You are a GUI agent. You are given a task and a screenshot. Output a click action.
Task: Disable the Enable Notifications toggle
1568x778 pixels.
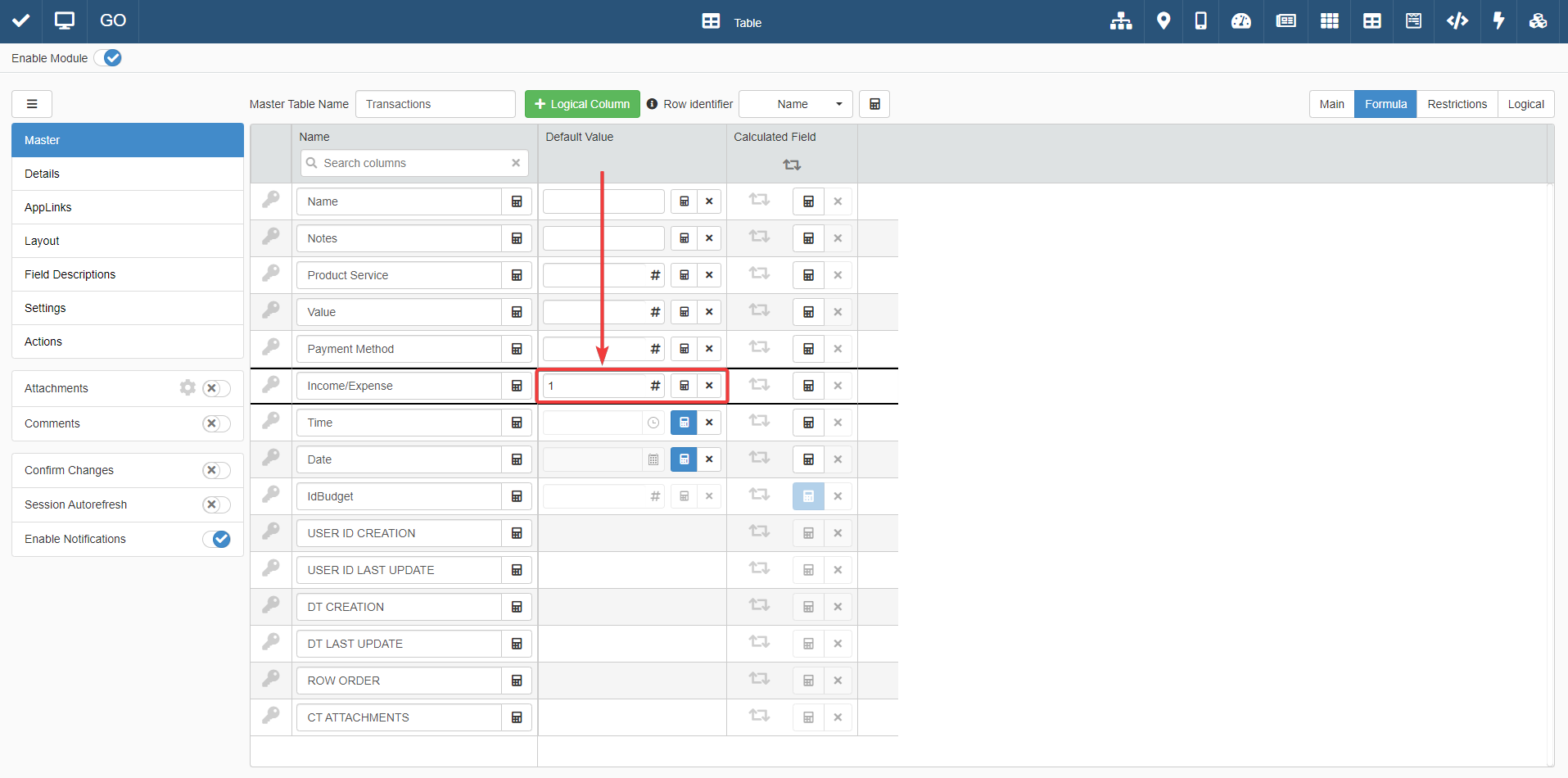(x=216, y=539)
